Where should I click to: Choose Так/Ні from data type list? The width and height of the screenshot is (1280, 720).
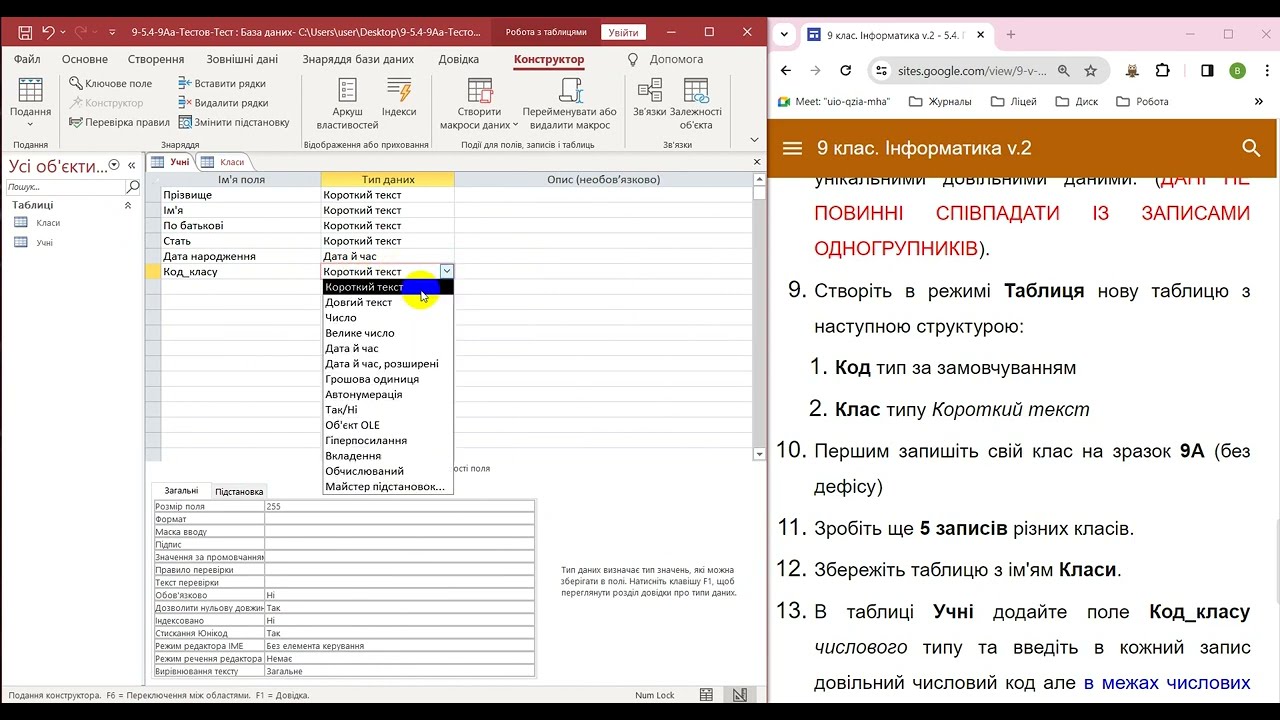(388, 409)
